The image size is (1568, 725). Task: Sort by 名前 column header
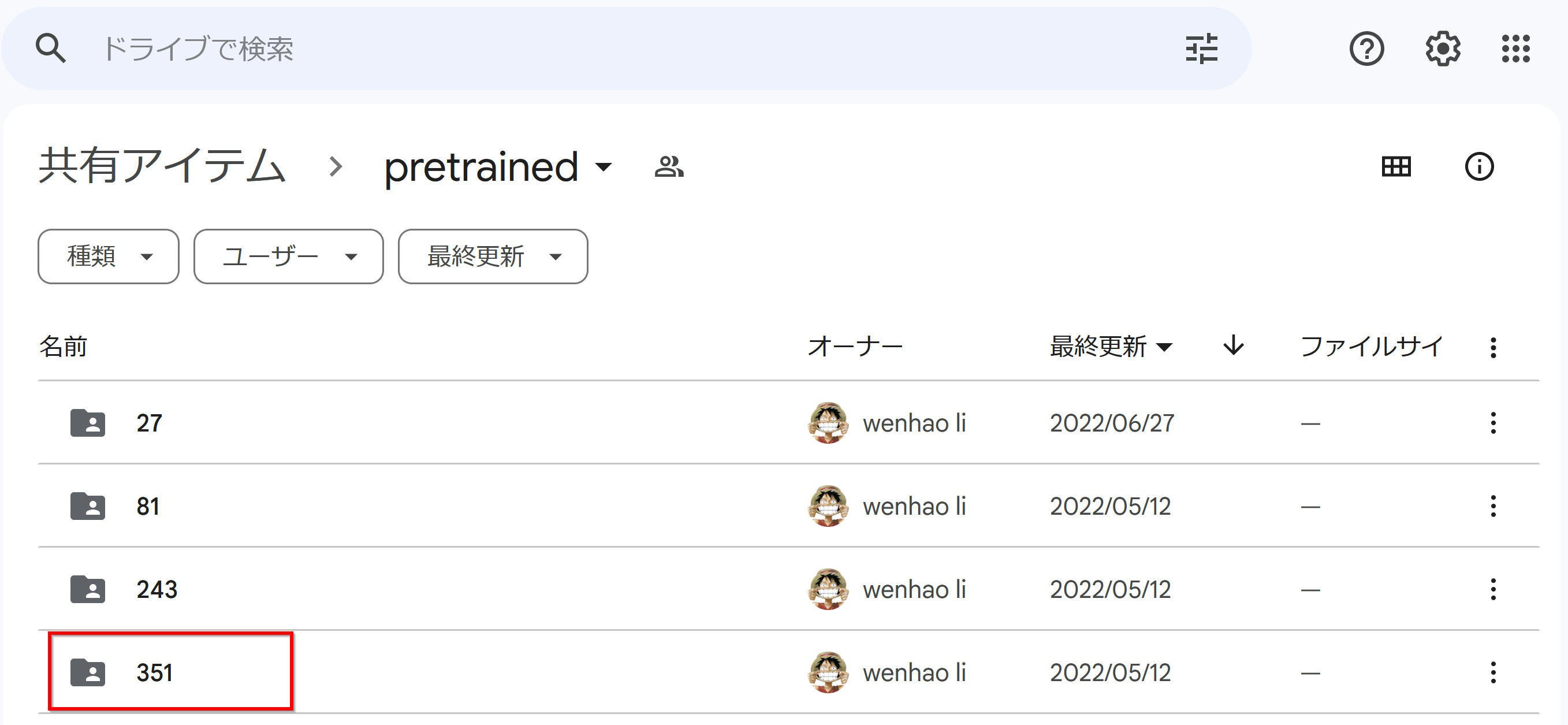64,347
